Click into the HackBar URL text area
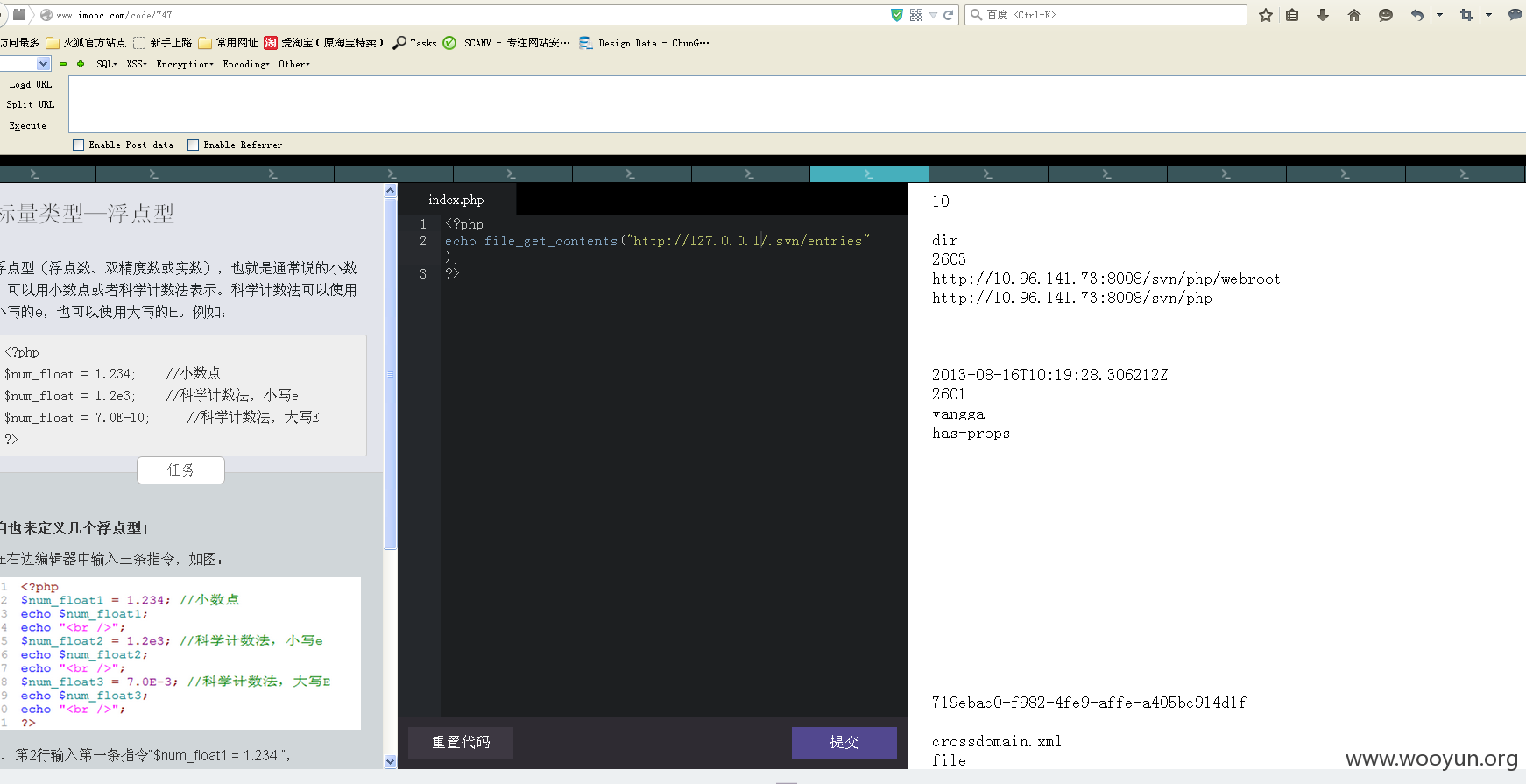1526x784 pixels. (x=797, y=104)
